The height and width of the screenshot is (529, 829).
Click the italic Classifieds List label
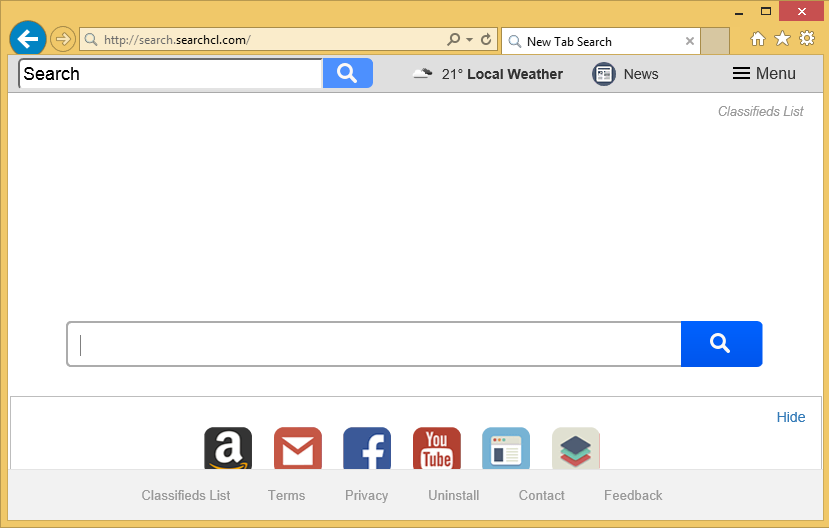point(760,112)
